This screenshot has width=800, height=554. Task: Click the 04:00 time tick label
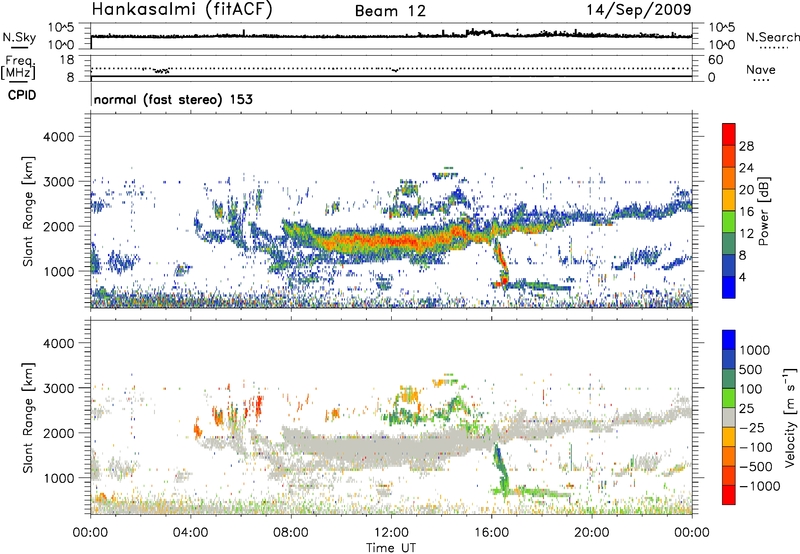[190, 533]
